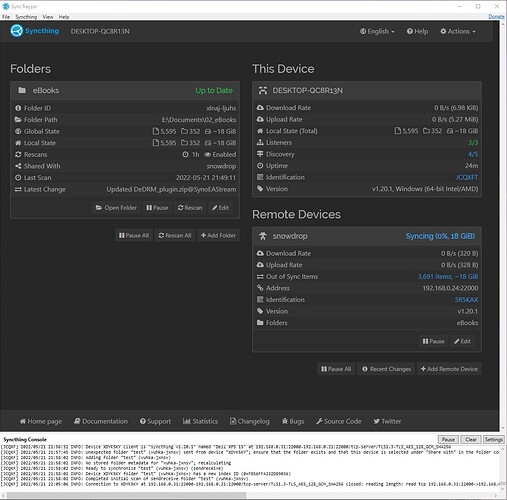
Task: Click the Donate link
Action: coord(496,17)
